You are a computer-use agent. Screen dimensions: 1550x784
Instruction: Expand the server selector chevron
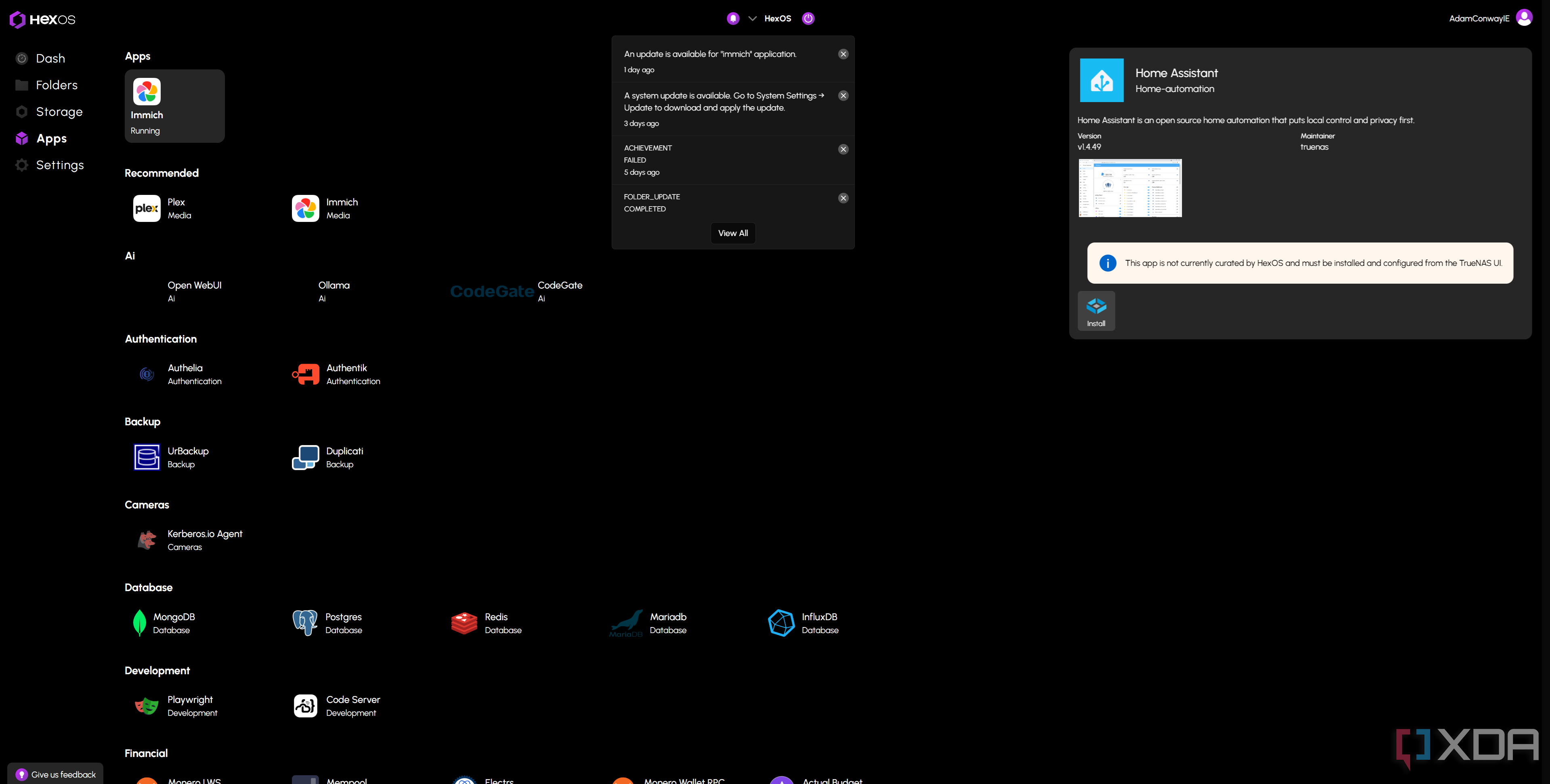752,19
